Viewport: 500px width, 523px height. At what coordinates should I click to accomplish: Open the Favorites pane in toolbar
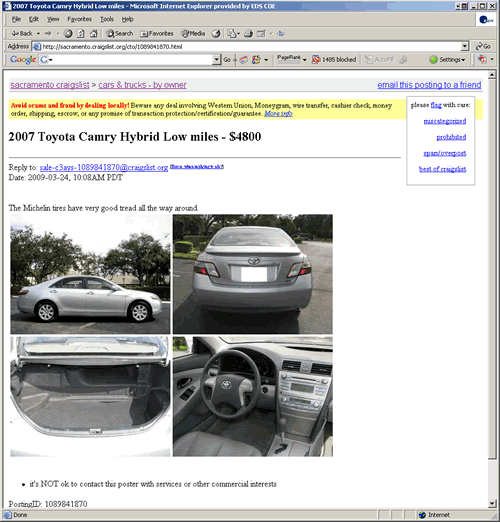point(157,33)
